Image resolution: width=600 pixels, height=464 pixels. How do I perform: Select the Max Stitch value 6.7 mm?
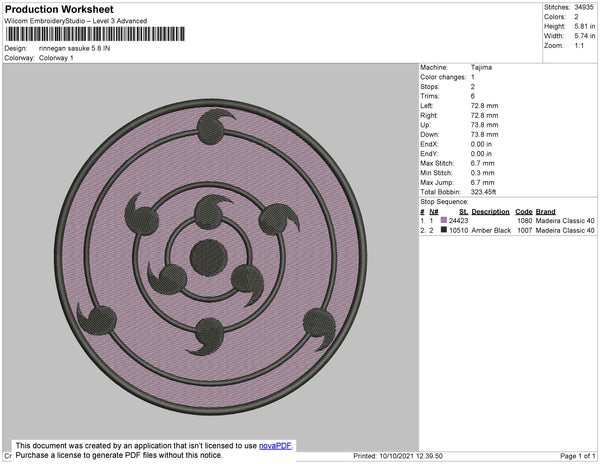[483, 163]
